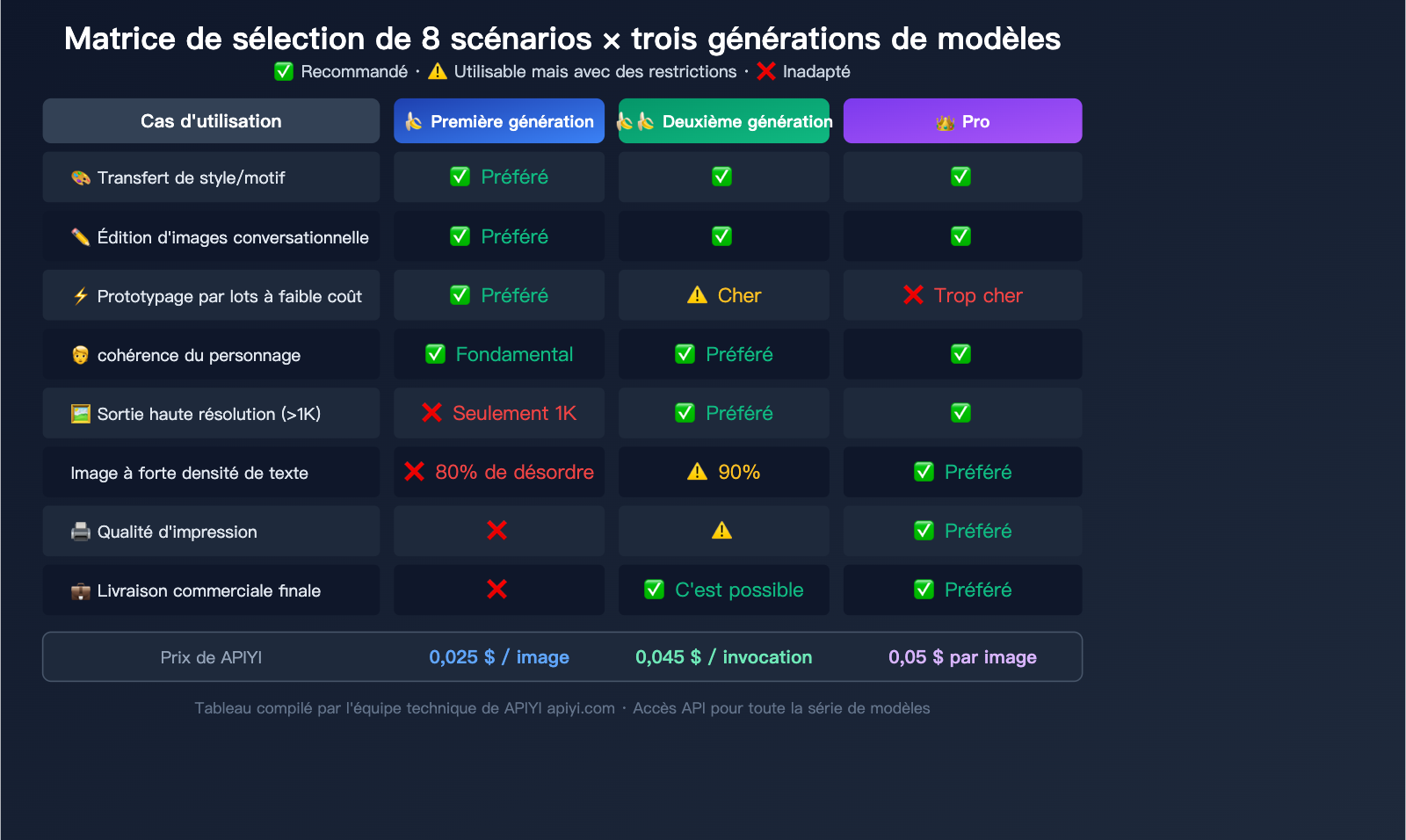Viewport: 1406px width, 840px height.
Task: Click the lightning bolt icon for Prototypage par lots
Action: pos(80,296)
